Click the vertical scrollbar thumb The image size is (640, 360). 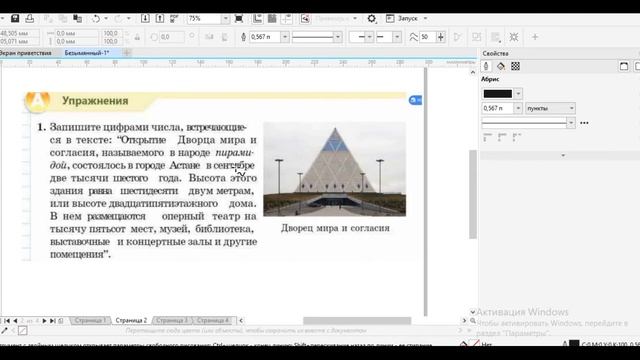point(473,194)
